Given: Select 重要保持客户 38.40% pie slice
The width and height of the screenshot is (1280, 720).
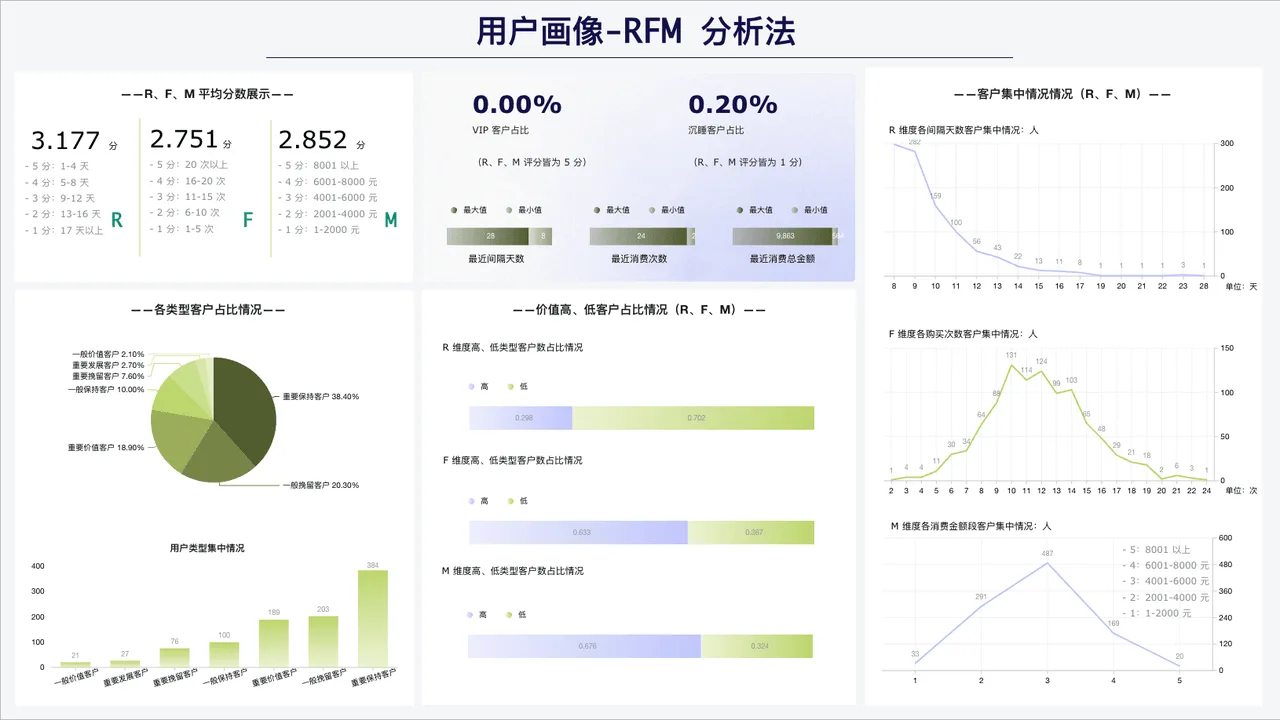Looking at the screenshot, I should click(245, 403).
